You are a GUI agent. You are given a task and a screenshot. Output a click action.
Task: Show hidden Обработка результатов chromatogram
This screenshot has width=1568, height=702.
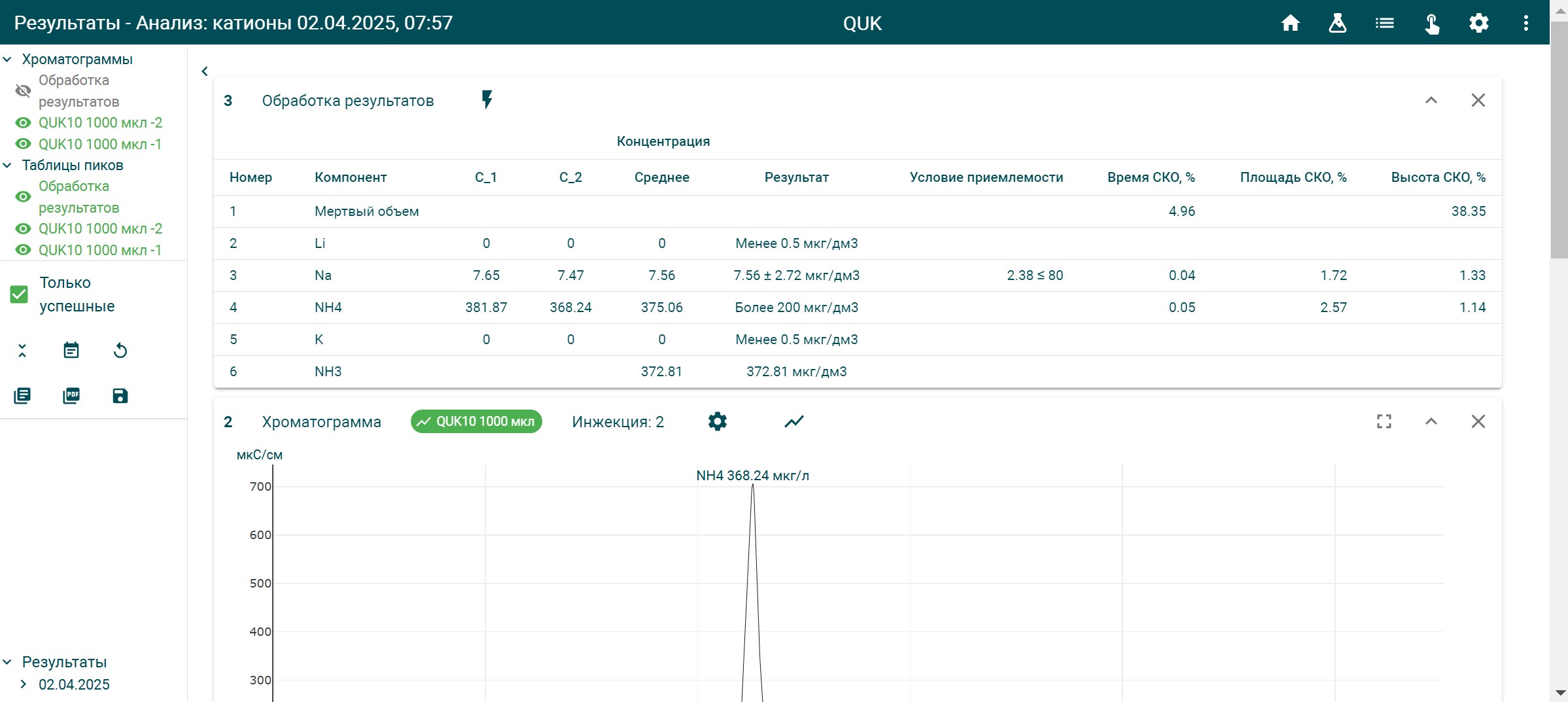[x=23, y=91]
